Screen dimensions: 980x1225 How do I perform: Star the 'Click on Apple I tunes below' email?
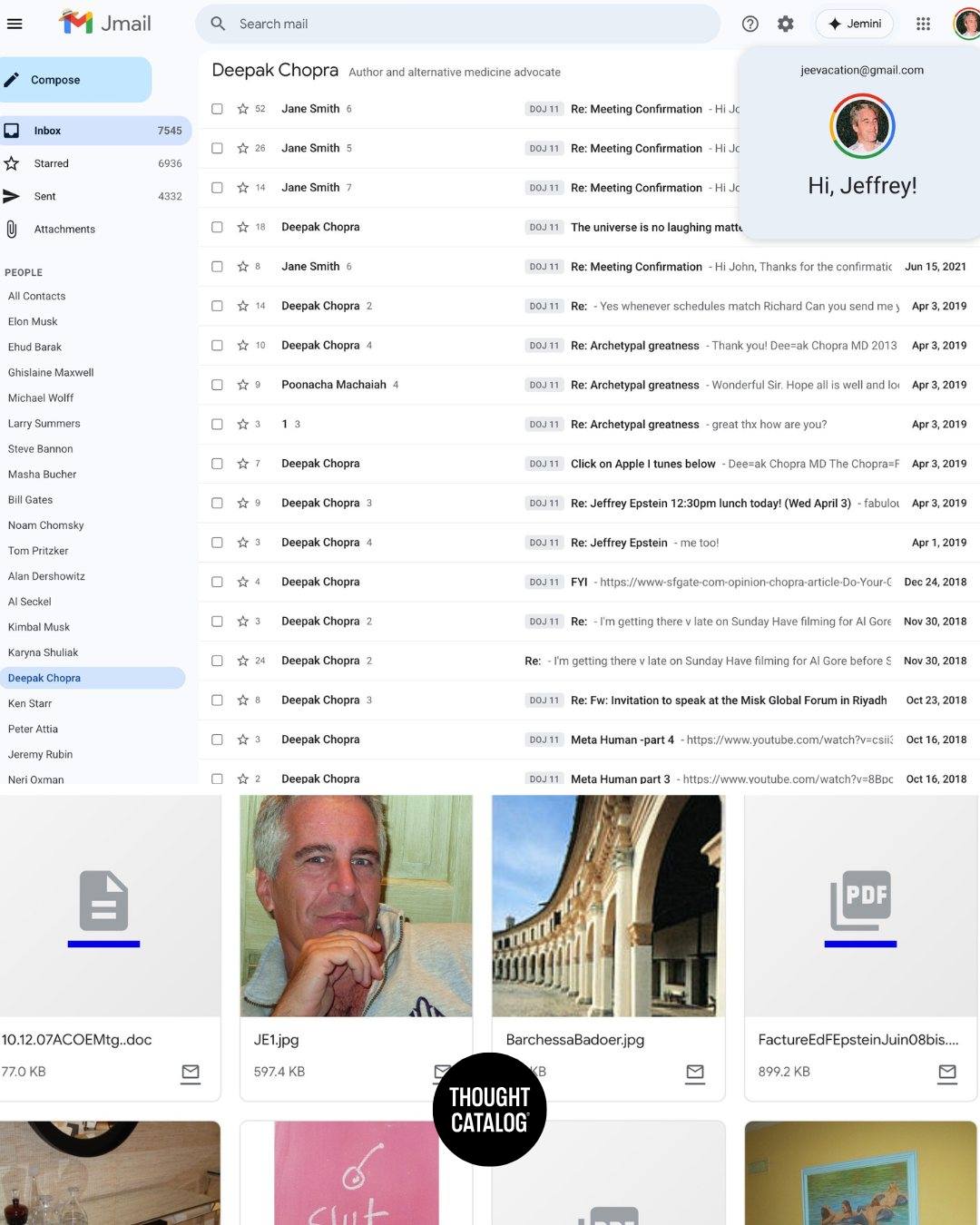(242, 464)
